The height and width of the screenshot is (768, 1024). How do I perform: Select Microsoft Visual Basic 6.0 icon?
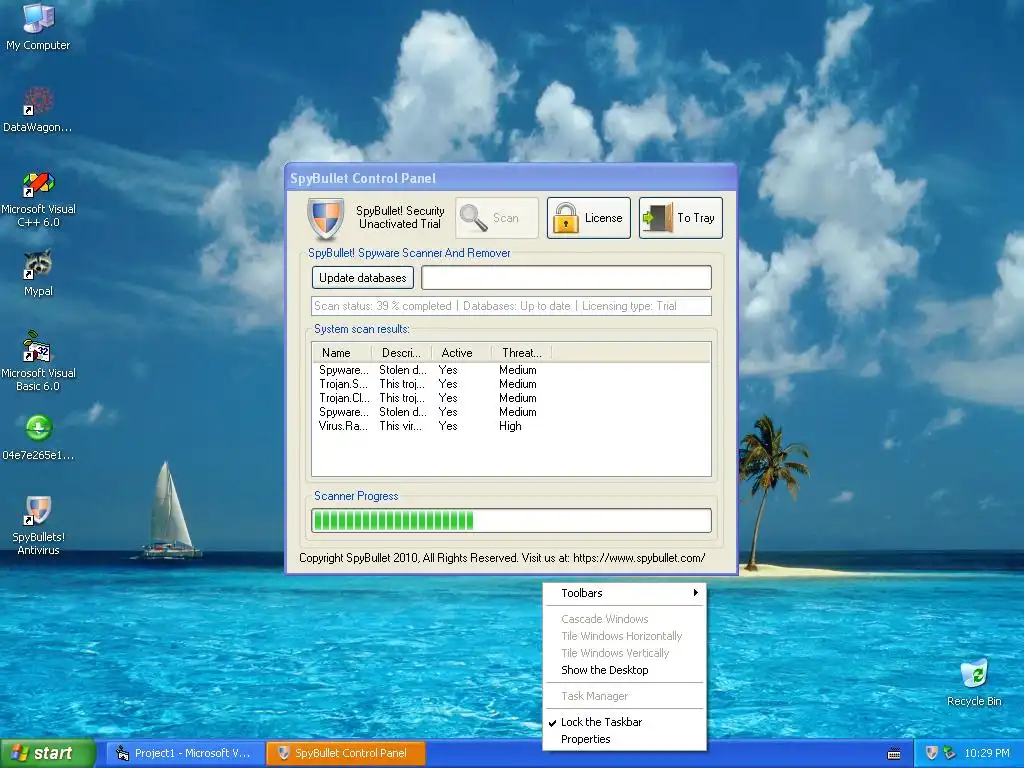(38, 361)
